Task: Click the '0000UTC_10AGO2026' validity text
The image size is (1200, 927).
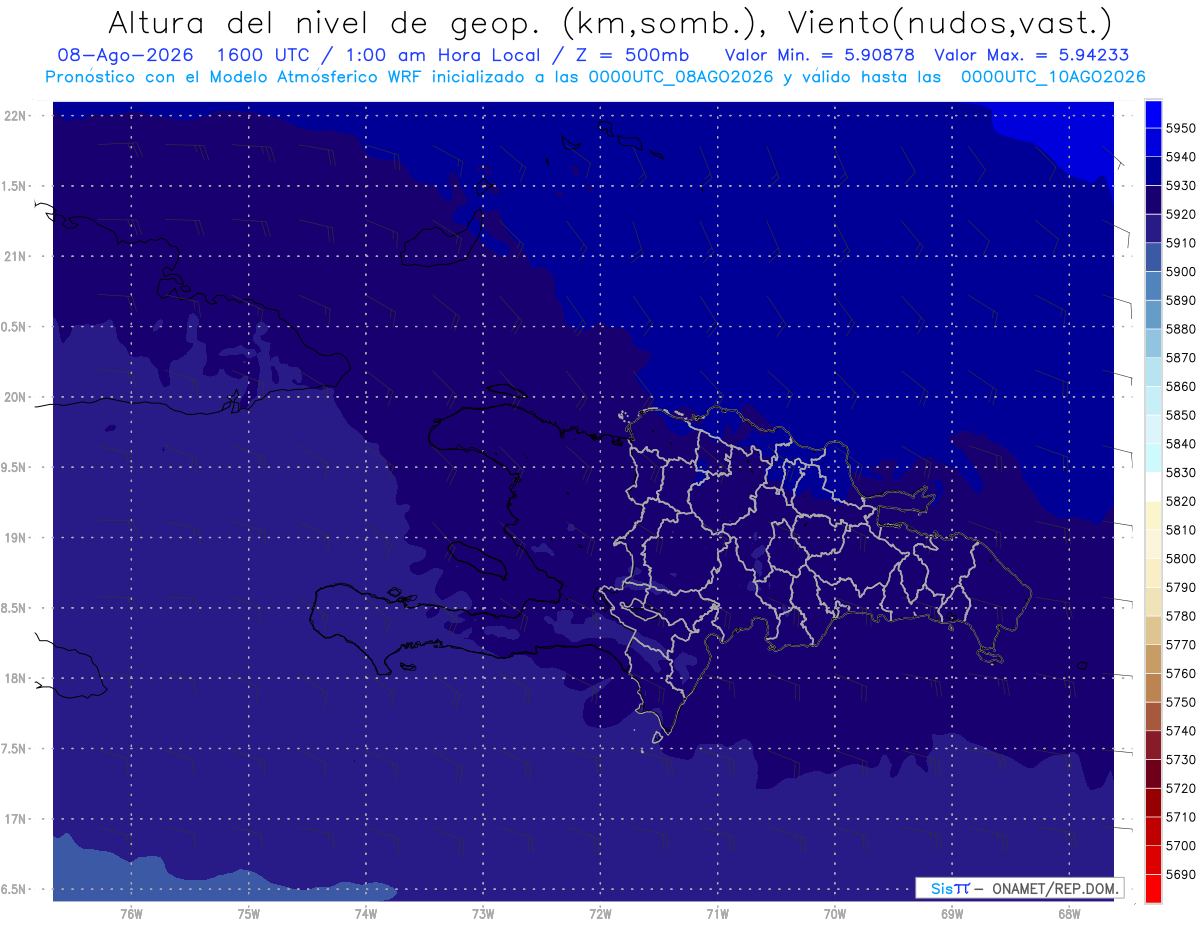Action: (x=1053, y=77)
